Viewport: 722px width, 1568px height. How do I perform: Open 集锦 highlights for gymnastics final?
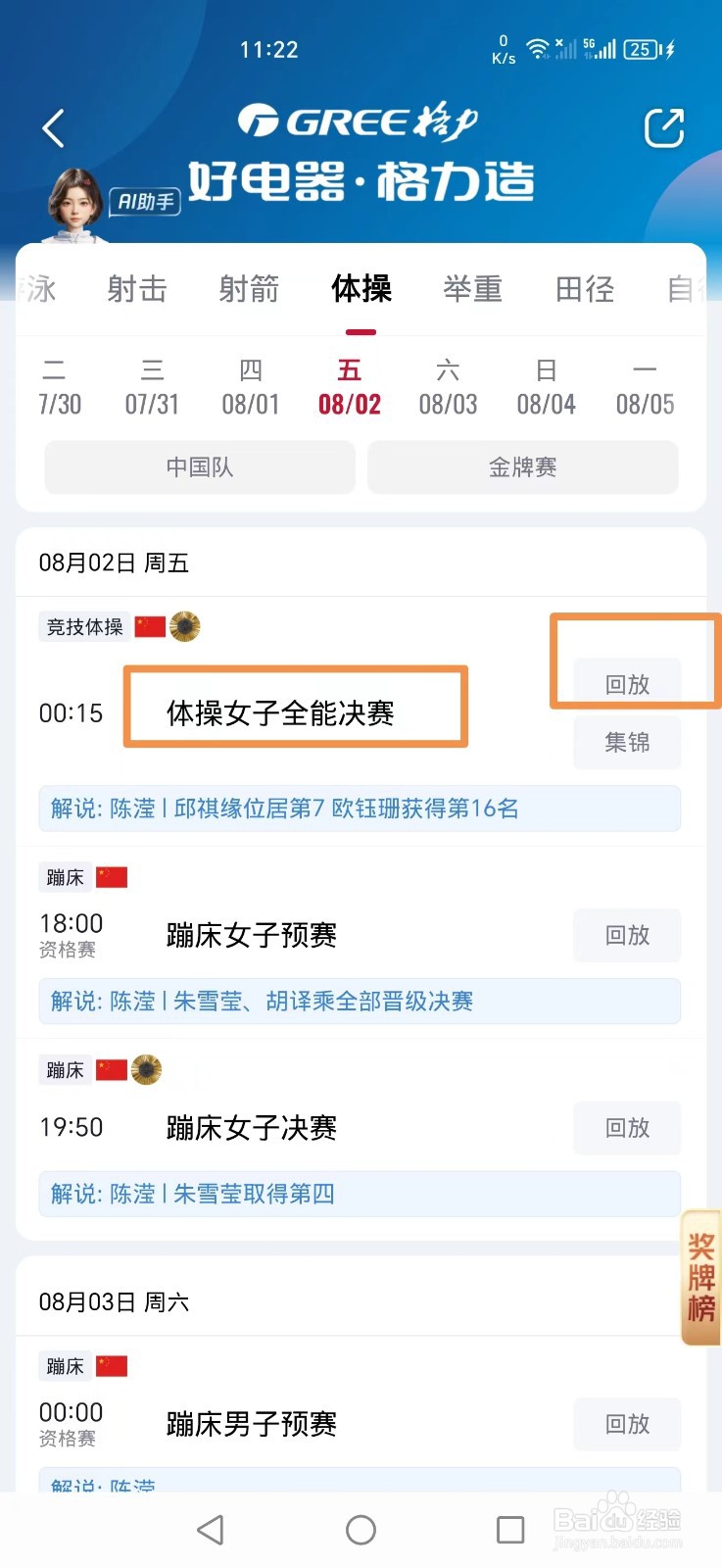[627, 742]
